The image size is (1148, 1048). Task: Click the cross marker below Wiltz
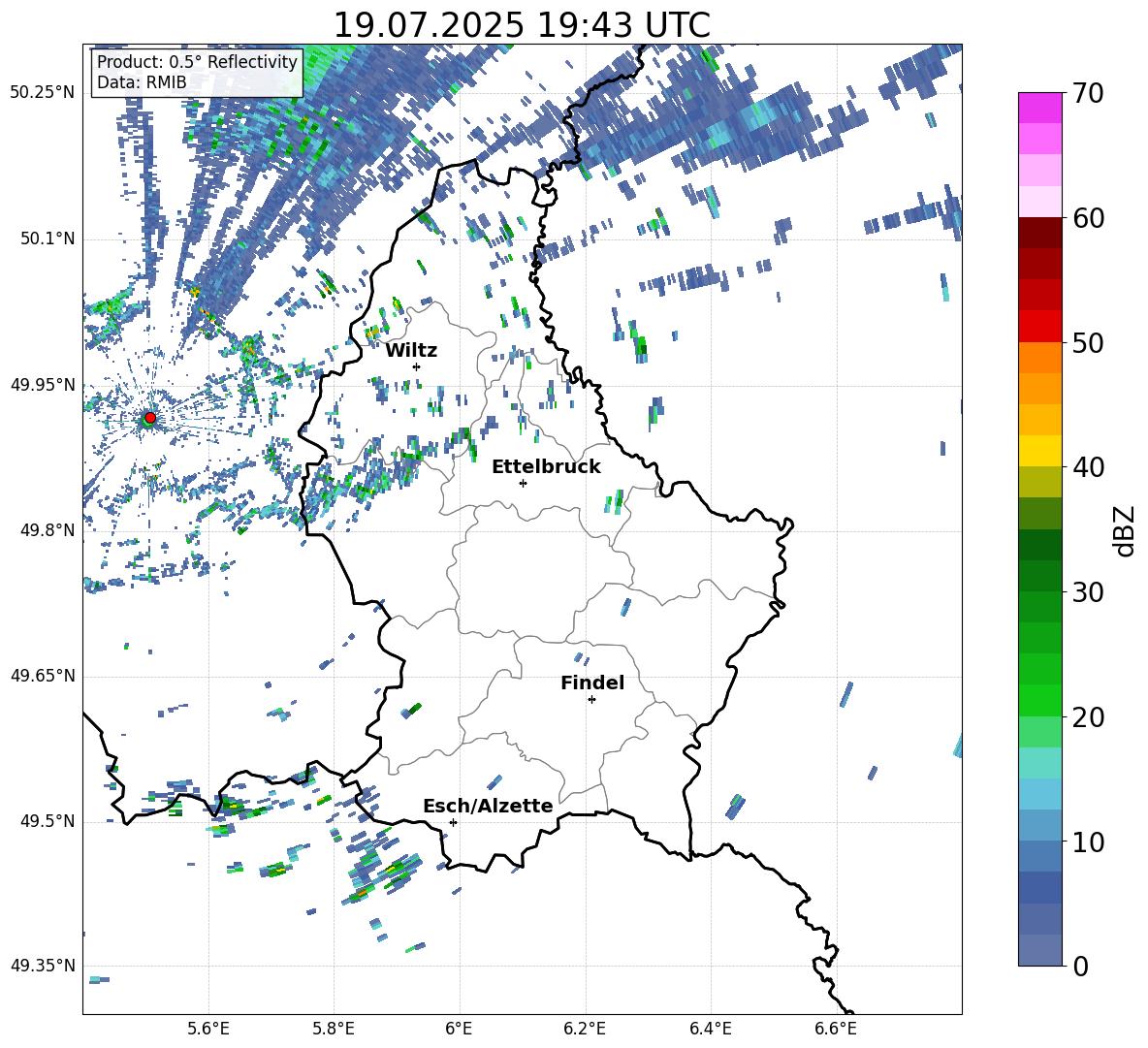tap(417, 366)
